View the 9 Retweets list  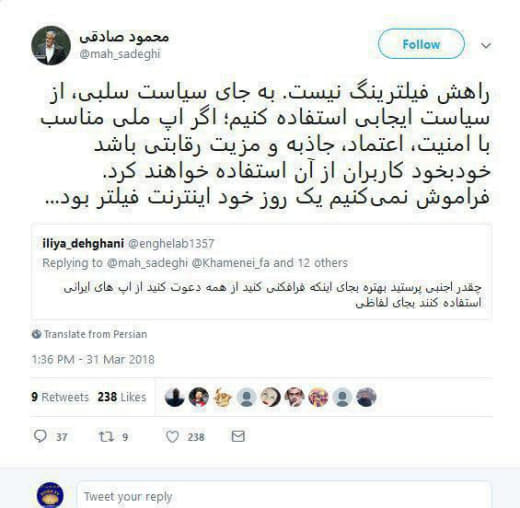tap(60, 397)
